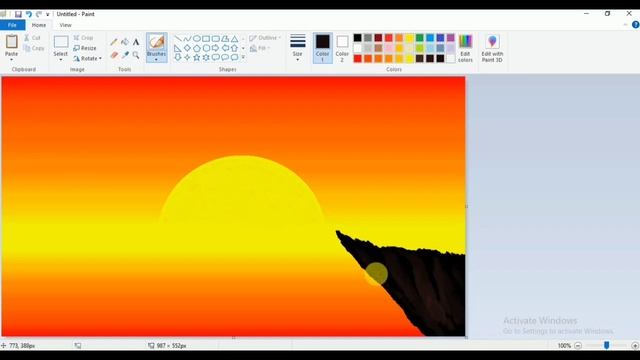The width and height of the screenshot is (640, 360).
Task: Click the Brushes tool icon
Action: [x=157, y=42]
